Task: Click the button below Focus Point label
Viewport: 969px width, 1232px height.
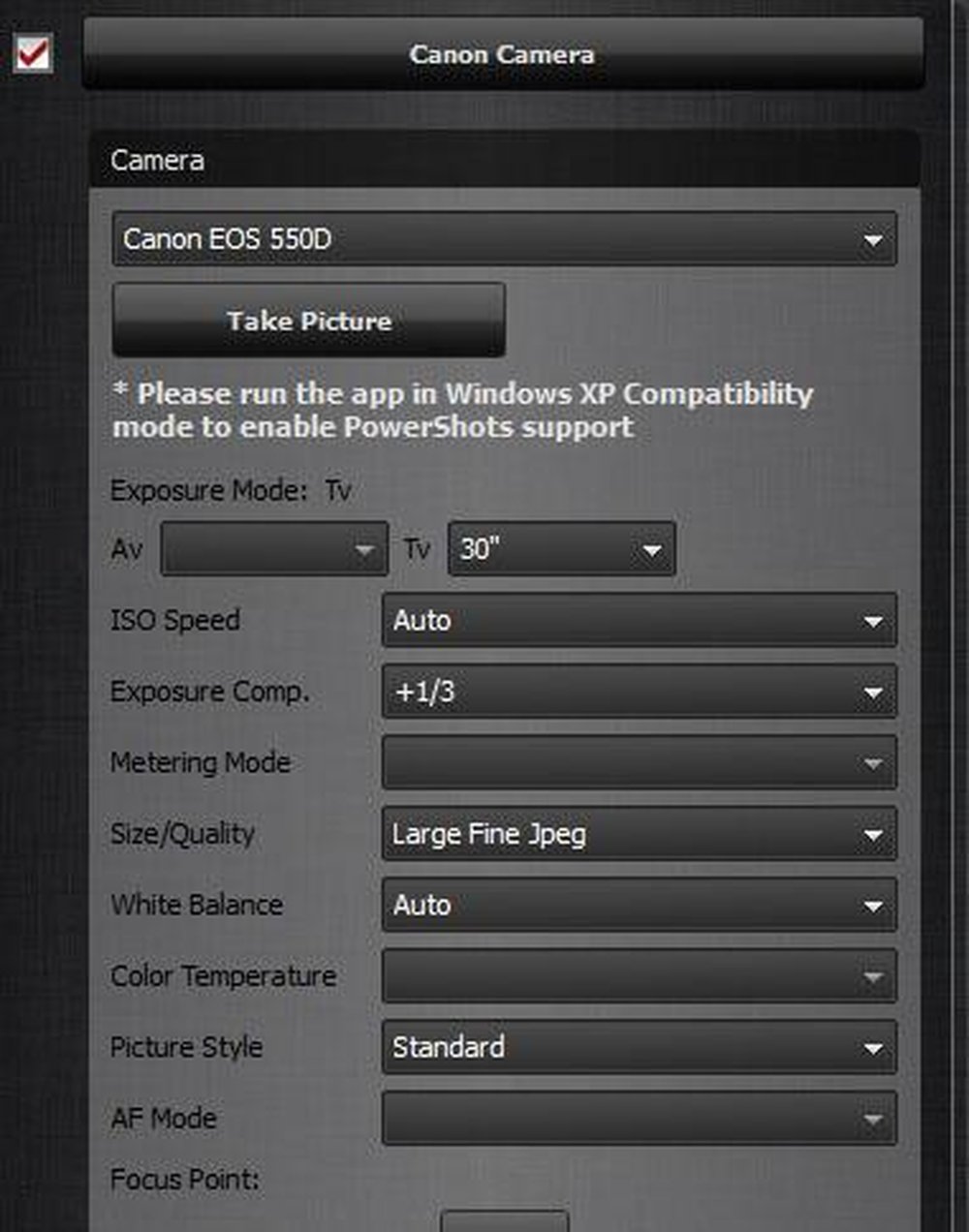Action: 504,1220
